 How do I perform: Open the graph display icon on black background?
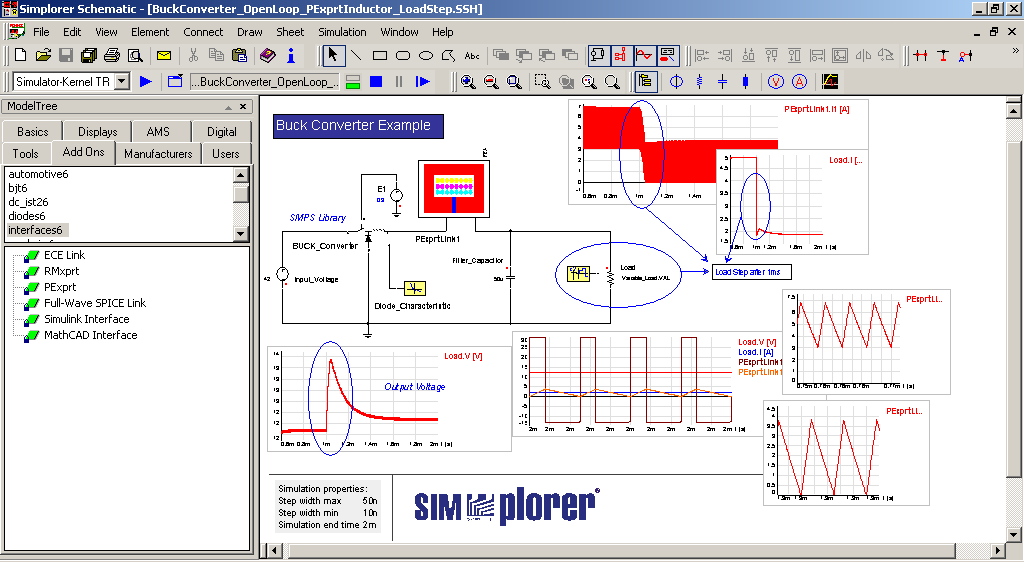coord(829,82)
